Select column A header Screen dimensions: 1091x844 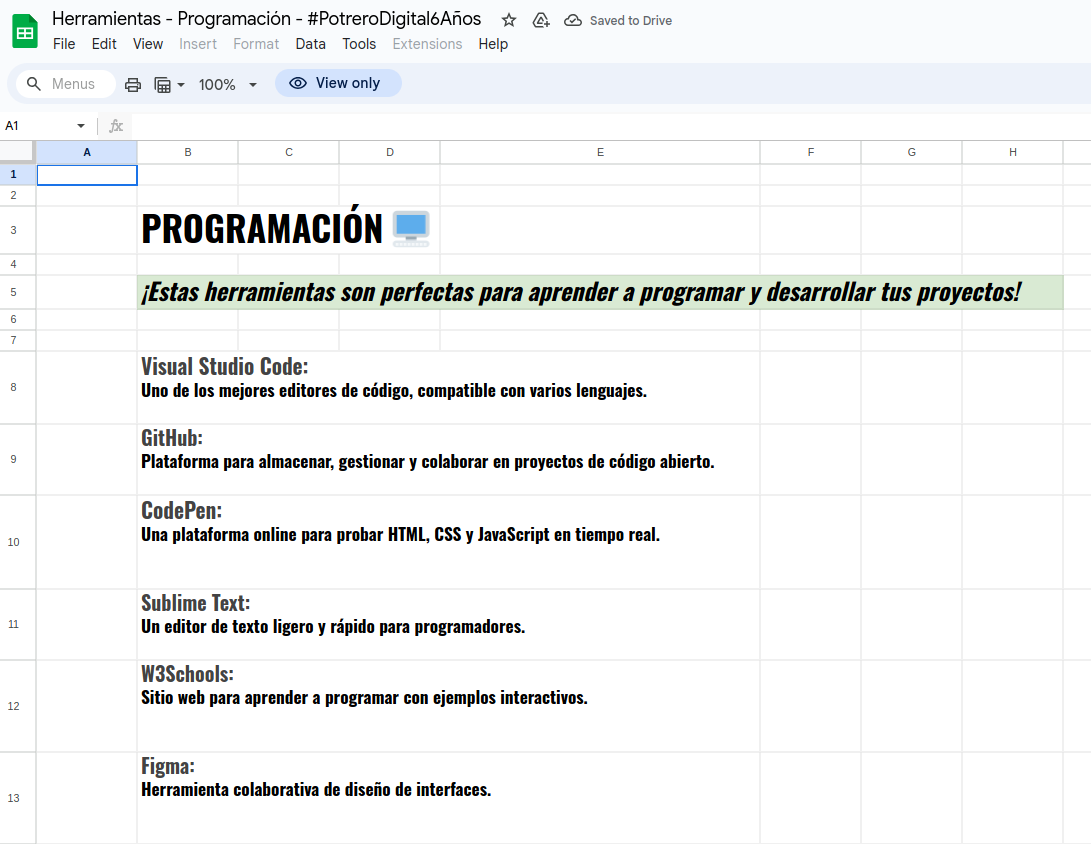[x=87, y=152]
